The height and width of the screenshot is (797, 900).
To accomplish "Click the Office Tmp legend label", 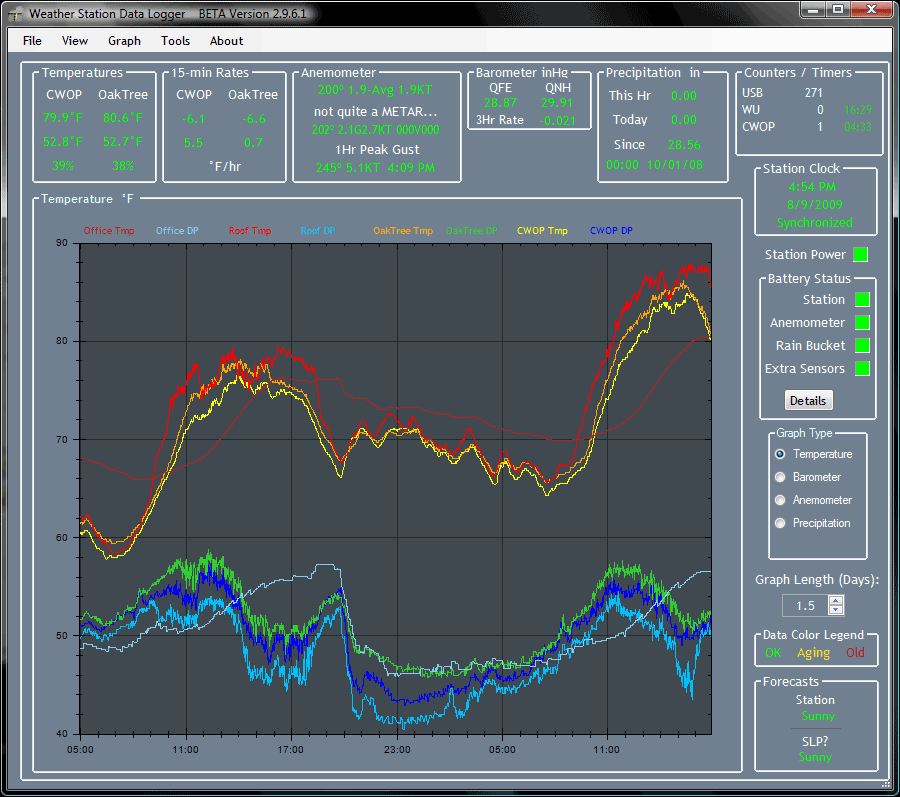I will click(x=109, y=231).
